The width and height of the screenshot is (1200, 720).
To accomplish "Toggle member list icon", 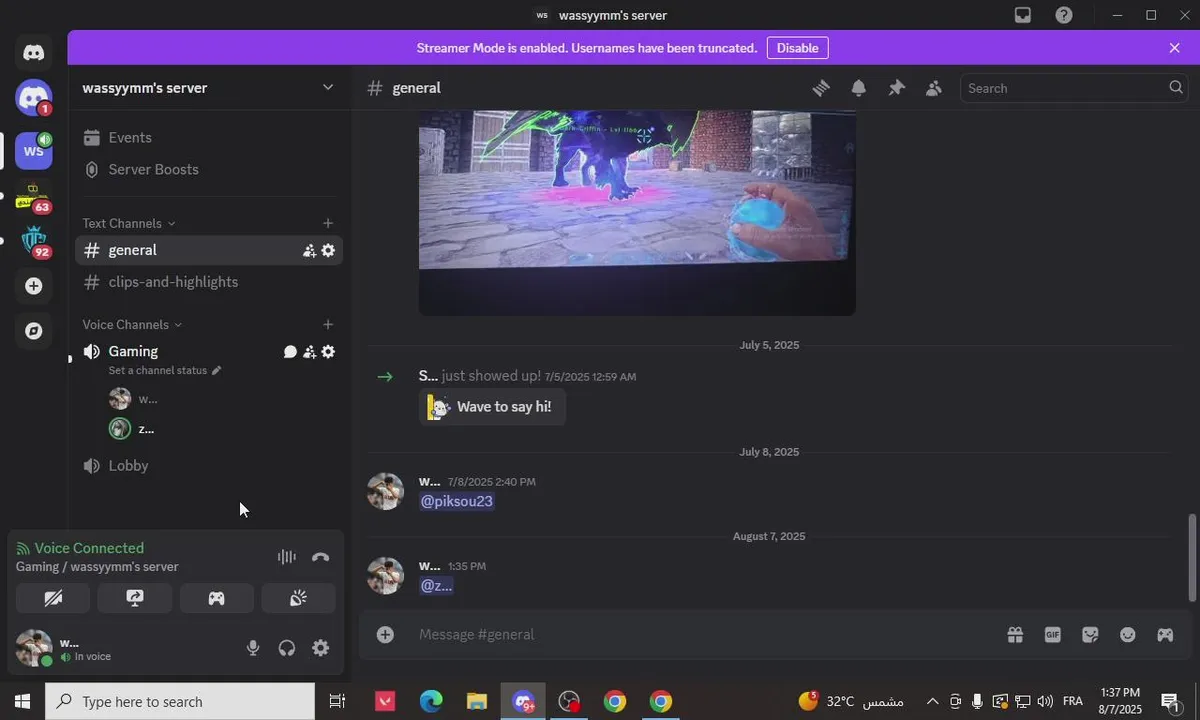I will pos(934,88).
